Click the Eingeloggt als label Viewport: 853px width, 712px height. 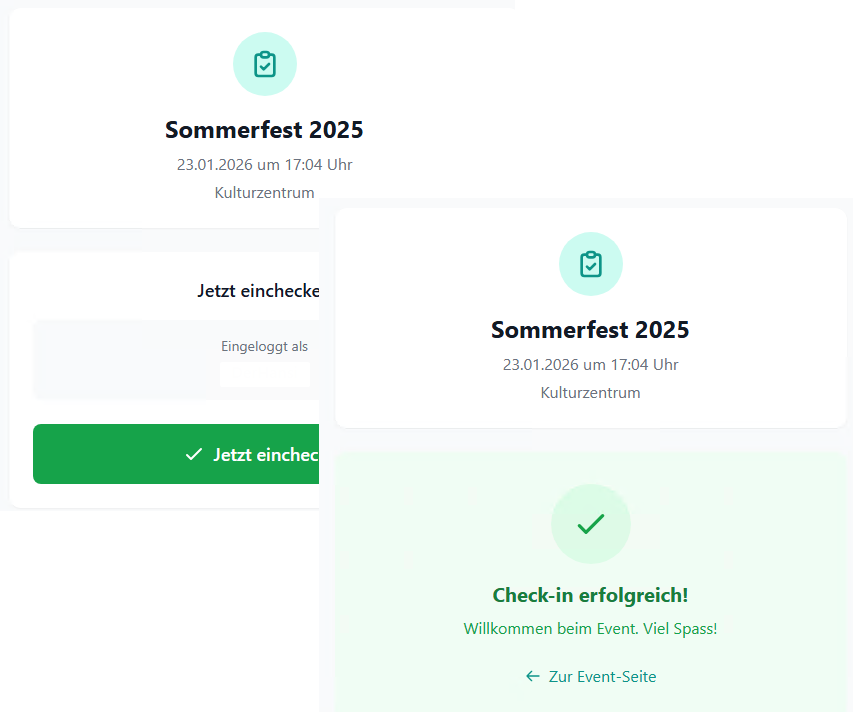[264, 347]
